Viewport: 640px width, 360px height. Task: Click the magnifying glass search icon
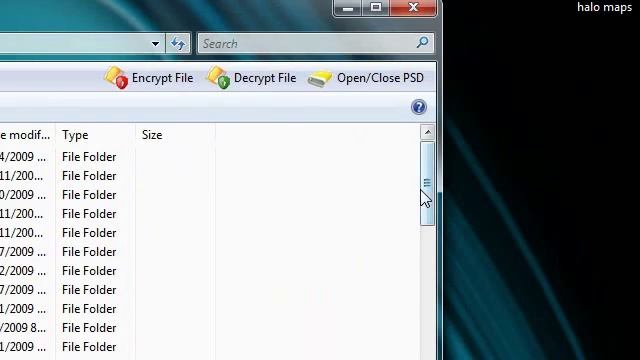(422, 42)
